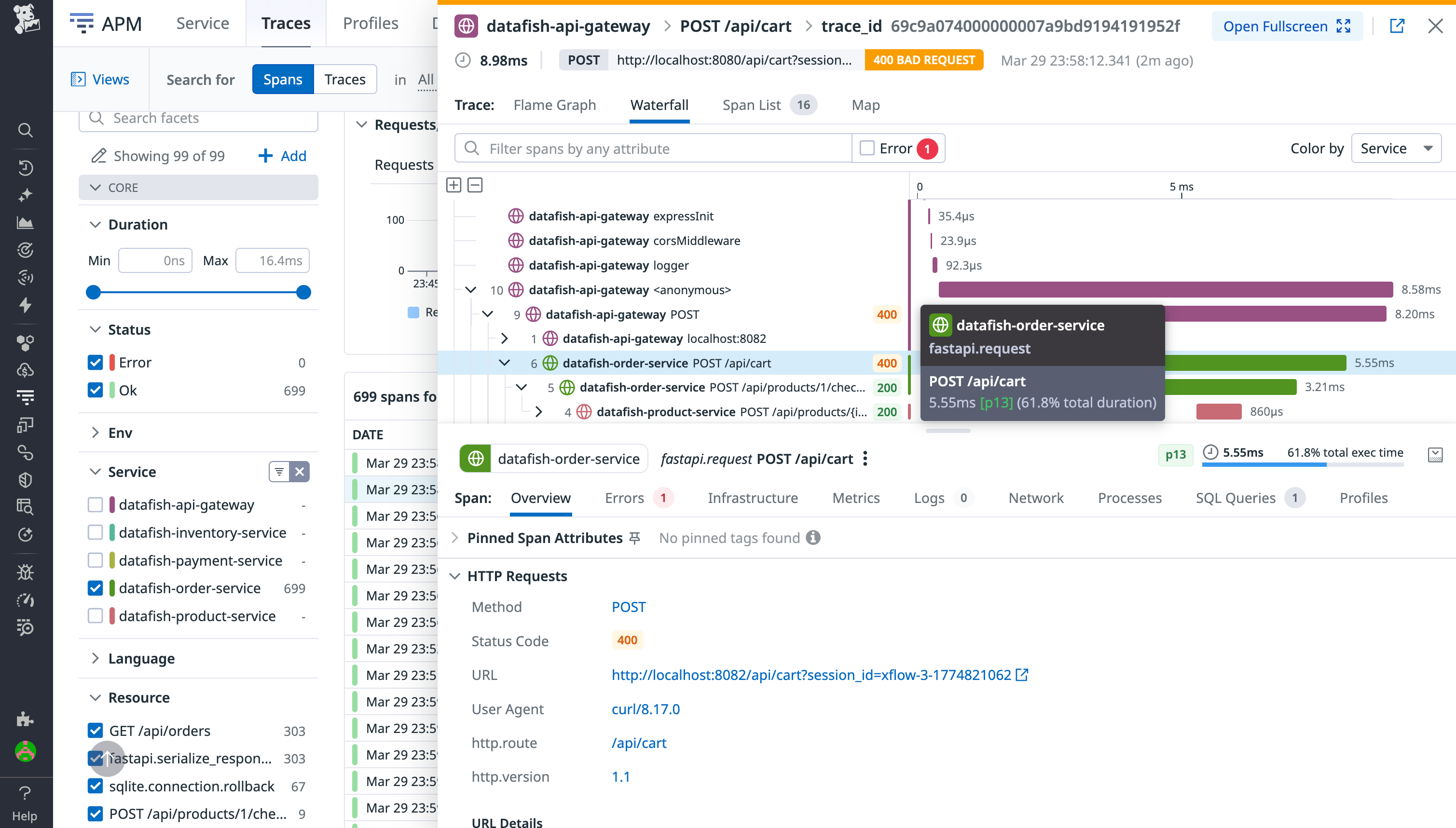Open the bug-shaped Error Tracking icon
This screenshot has width=1456, height=828.
click(25, 572)
